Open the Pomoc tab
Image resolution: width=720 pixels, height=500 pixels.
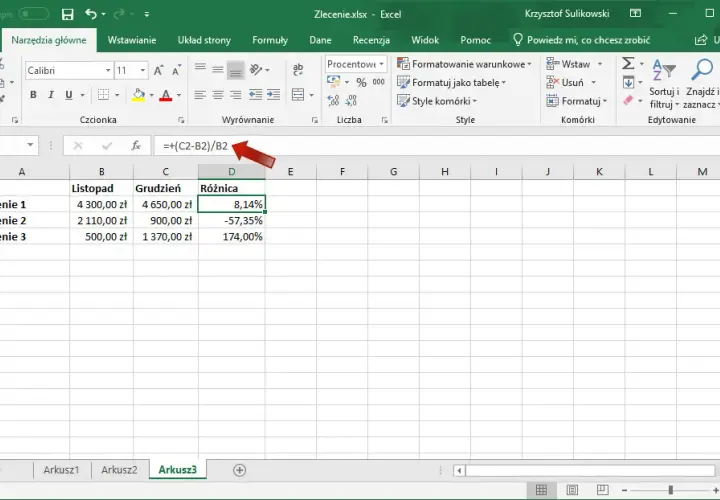476,40
